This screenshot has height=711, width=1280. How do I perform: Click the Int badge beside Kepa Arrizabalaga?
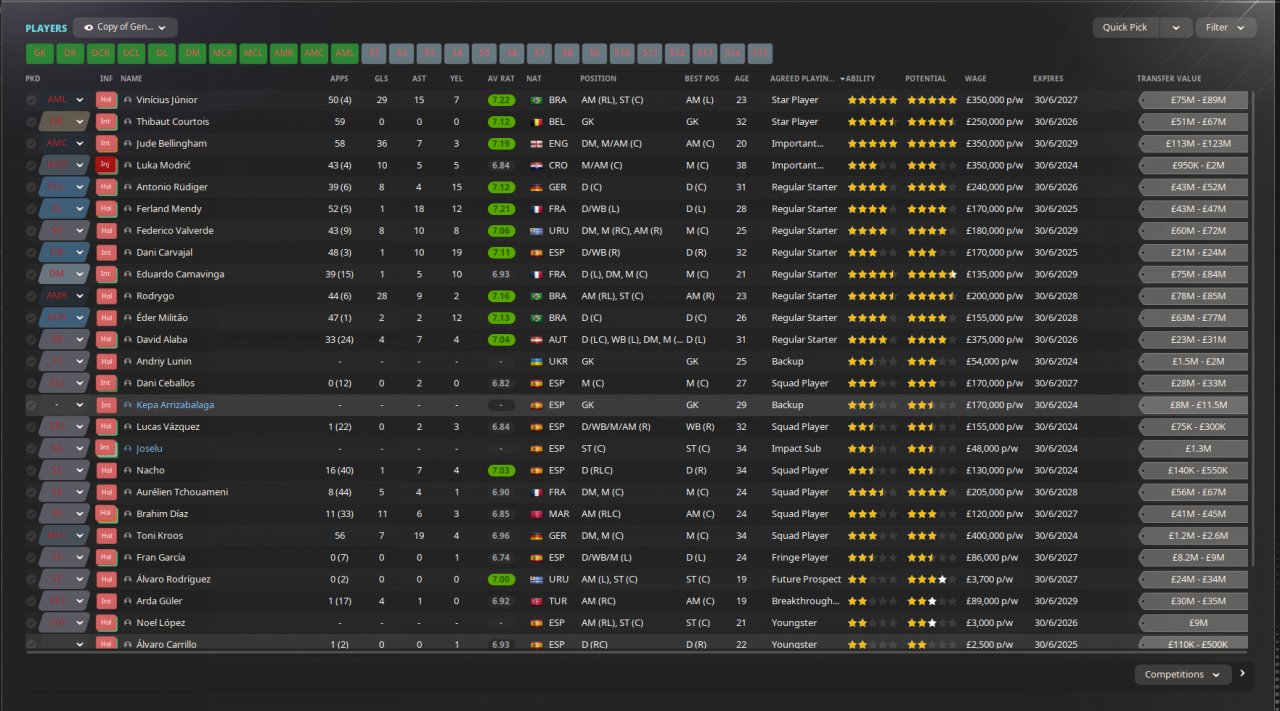pos(106,405)
